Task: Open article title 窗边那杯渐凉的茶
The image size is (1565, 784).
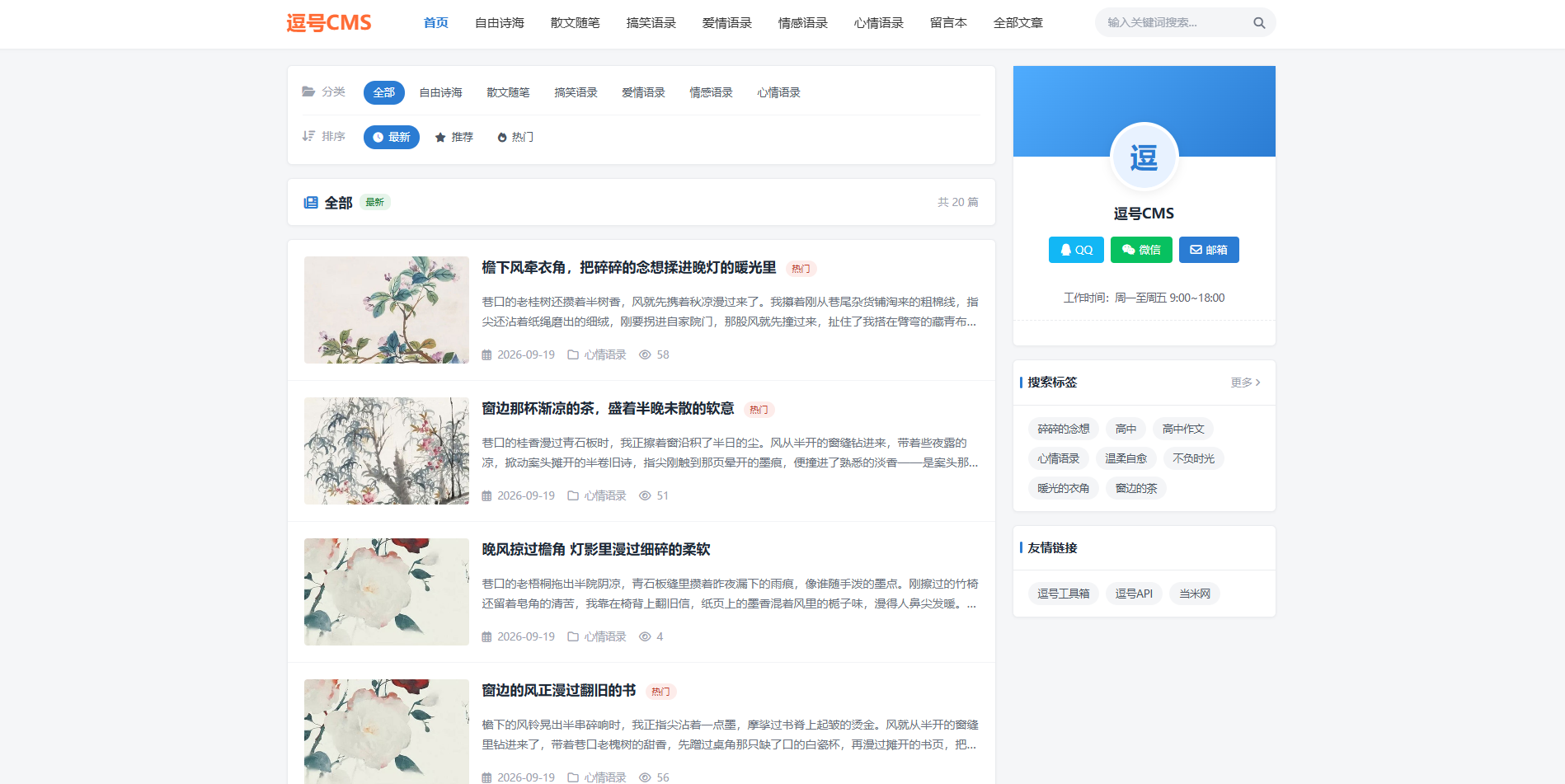Action: [608, 409]
